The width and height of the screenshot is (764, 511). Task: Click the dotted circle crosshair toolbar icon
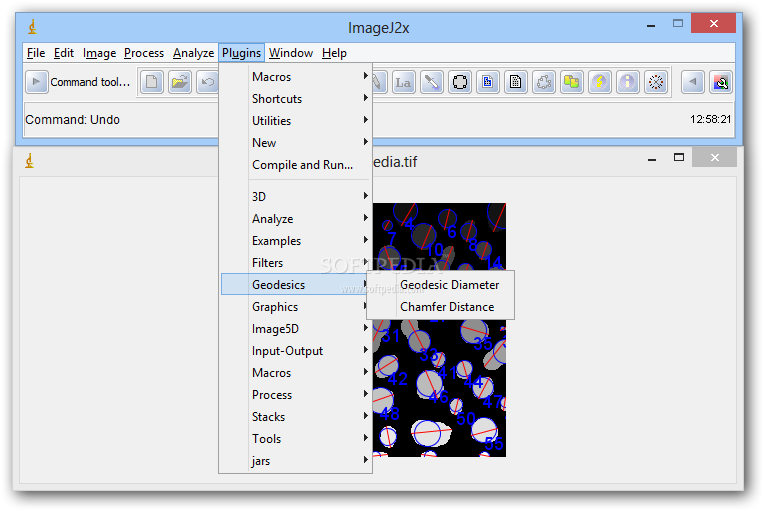(x=656, y=82)
